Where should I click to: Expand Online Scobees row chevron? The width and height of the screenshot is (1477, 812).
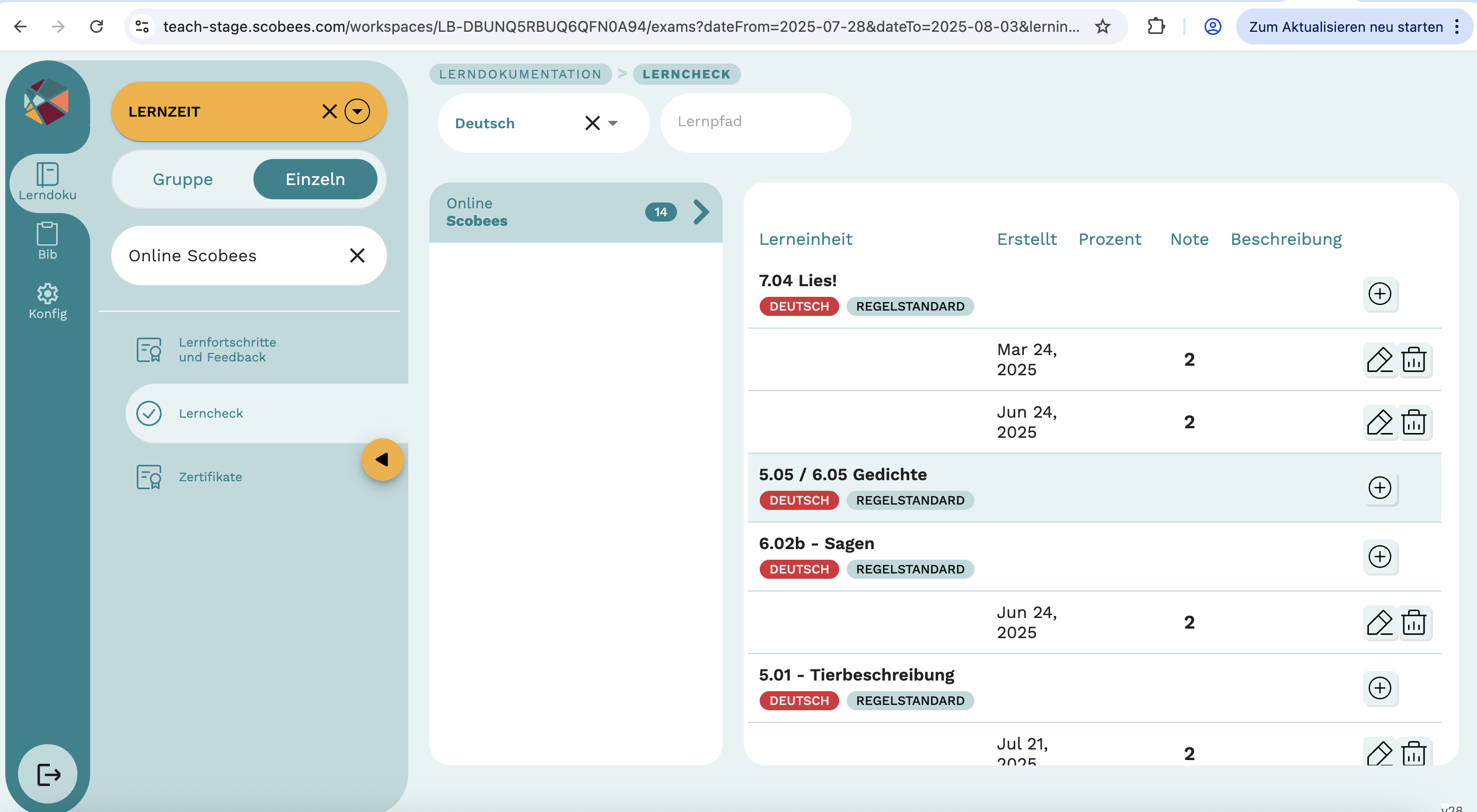[701, 212]
